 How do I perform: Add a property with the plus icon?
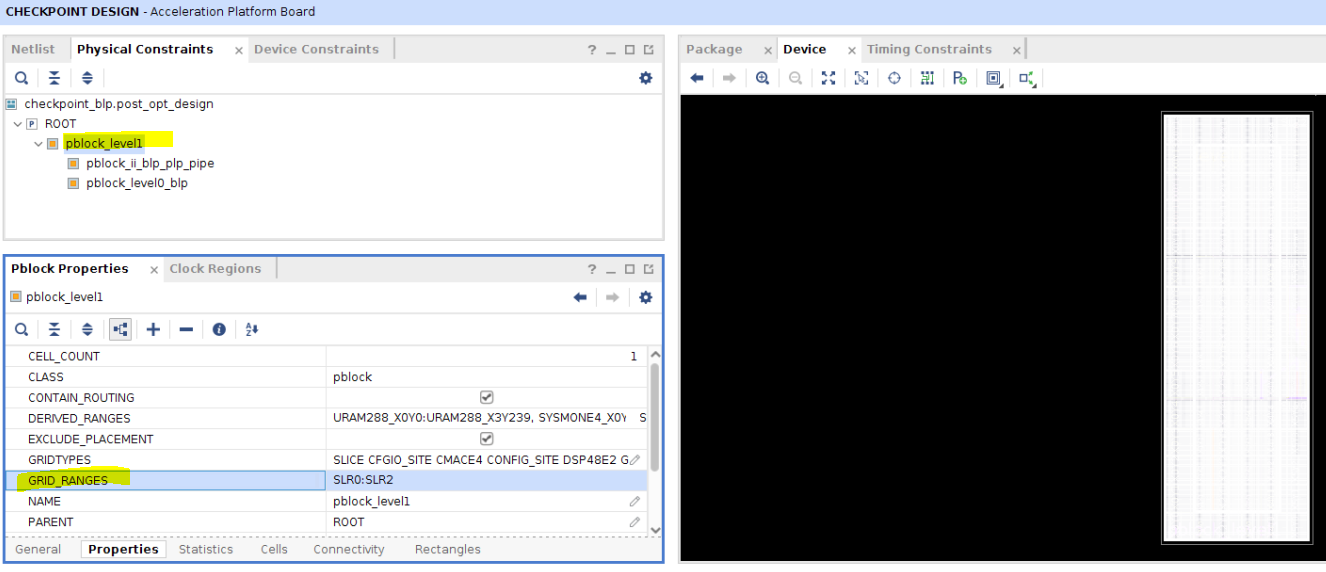(153, 329)
